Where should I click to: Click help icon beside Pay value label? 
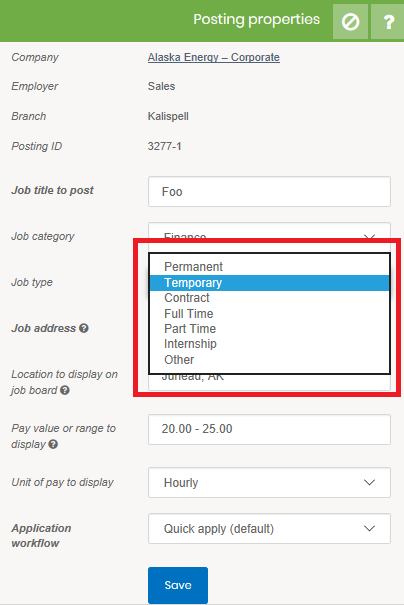pyautogui.click(x=53, y=444)
